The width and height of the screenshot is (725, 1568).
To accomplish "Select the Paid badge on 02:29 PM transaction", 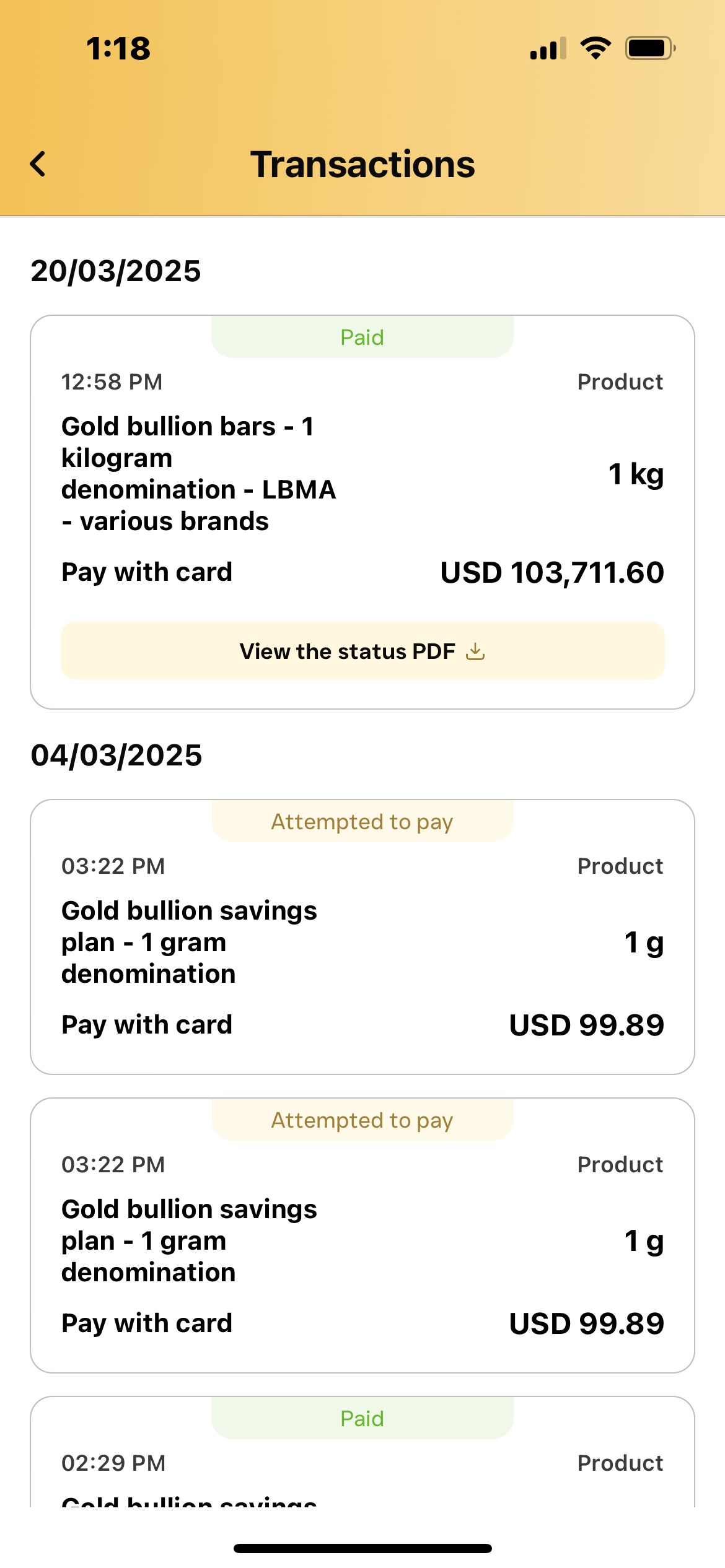I will 362,1418.
